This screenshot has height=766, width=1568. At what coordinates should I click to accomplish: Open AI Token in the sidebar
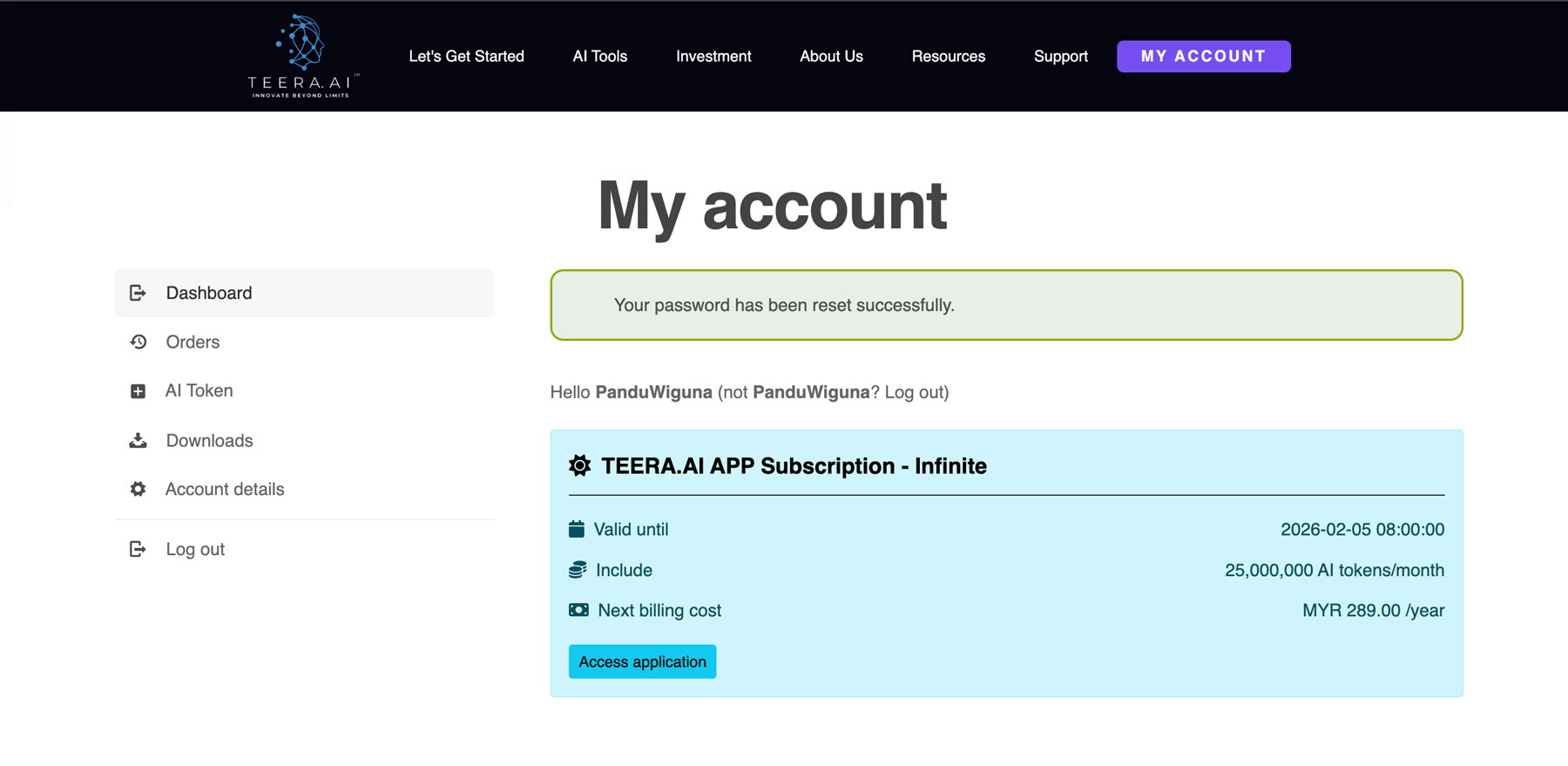pyautogui.click(x=305, y=390)
